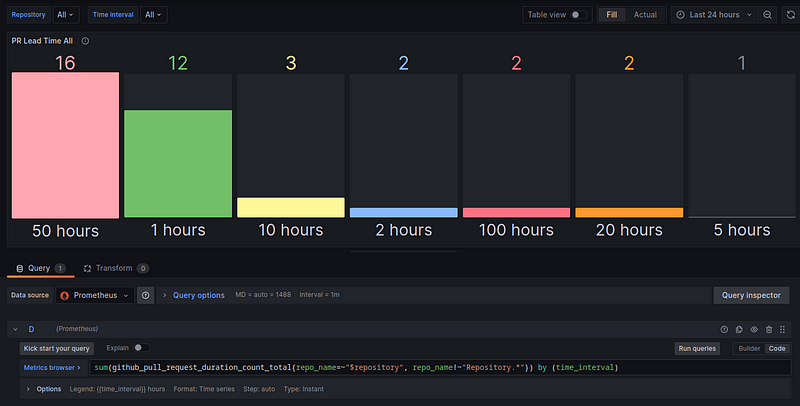Viewport: 800px width, 406px height.
Task: Delete query D with the trash icon
Action: (769, 329)
